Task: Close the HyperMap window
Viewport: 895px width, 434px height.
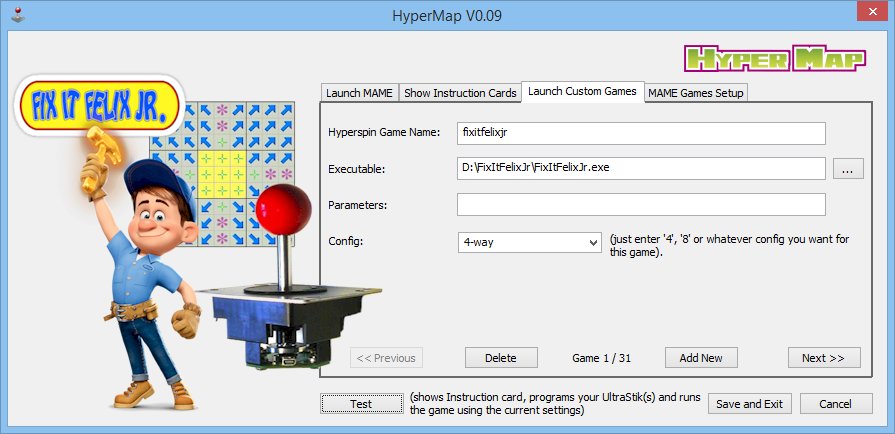Action: tap(872, 11)
